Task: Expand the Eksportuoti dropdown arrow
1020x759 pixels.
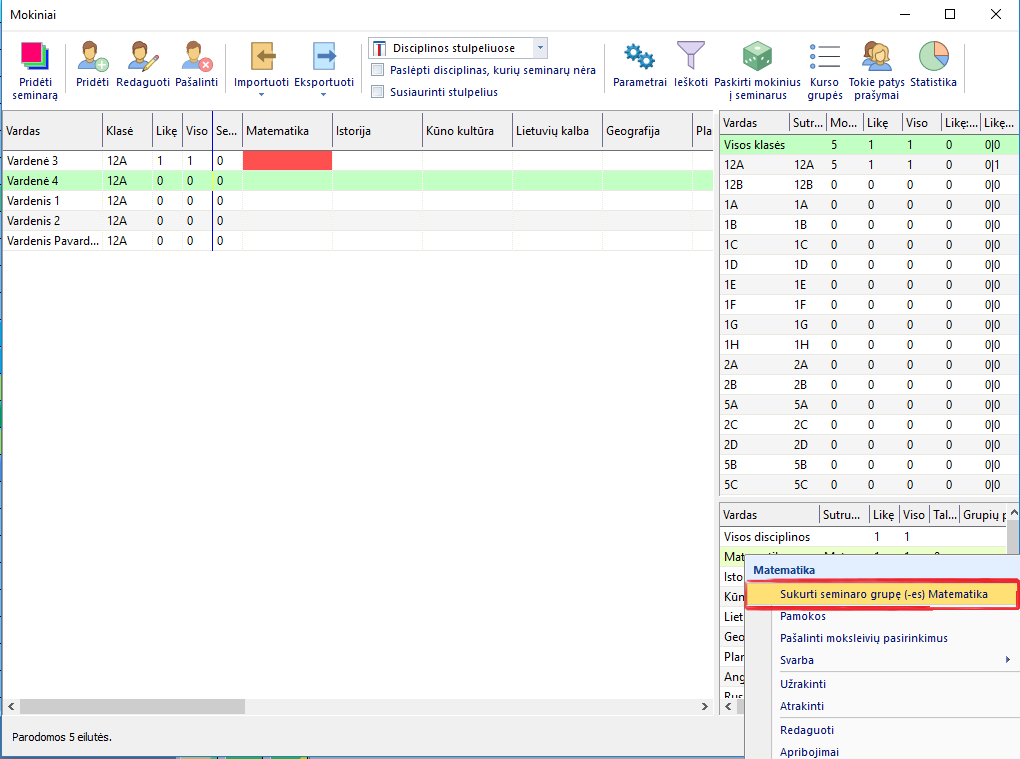Action: 323,95
